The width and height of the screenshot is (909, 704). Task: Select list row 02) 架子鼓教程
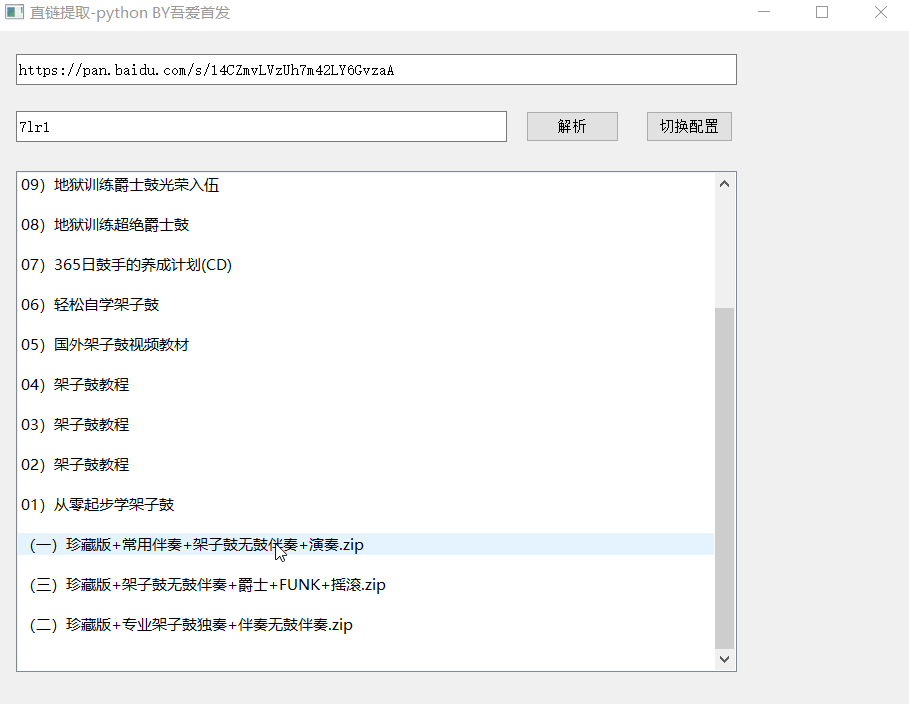click(x=366, y=465)
